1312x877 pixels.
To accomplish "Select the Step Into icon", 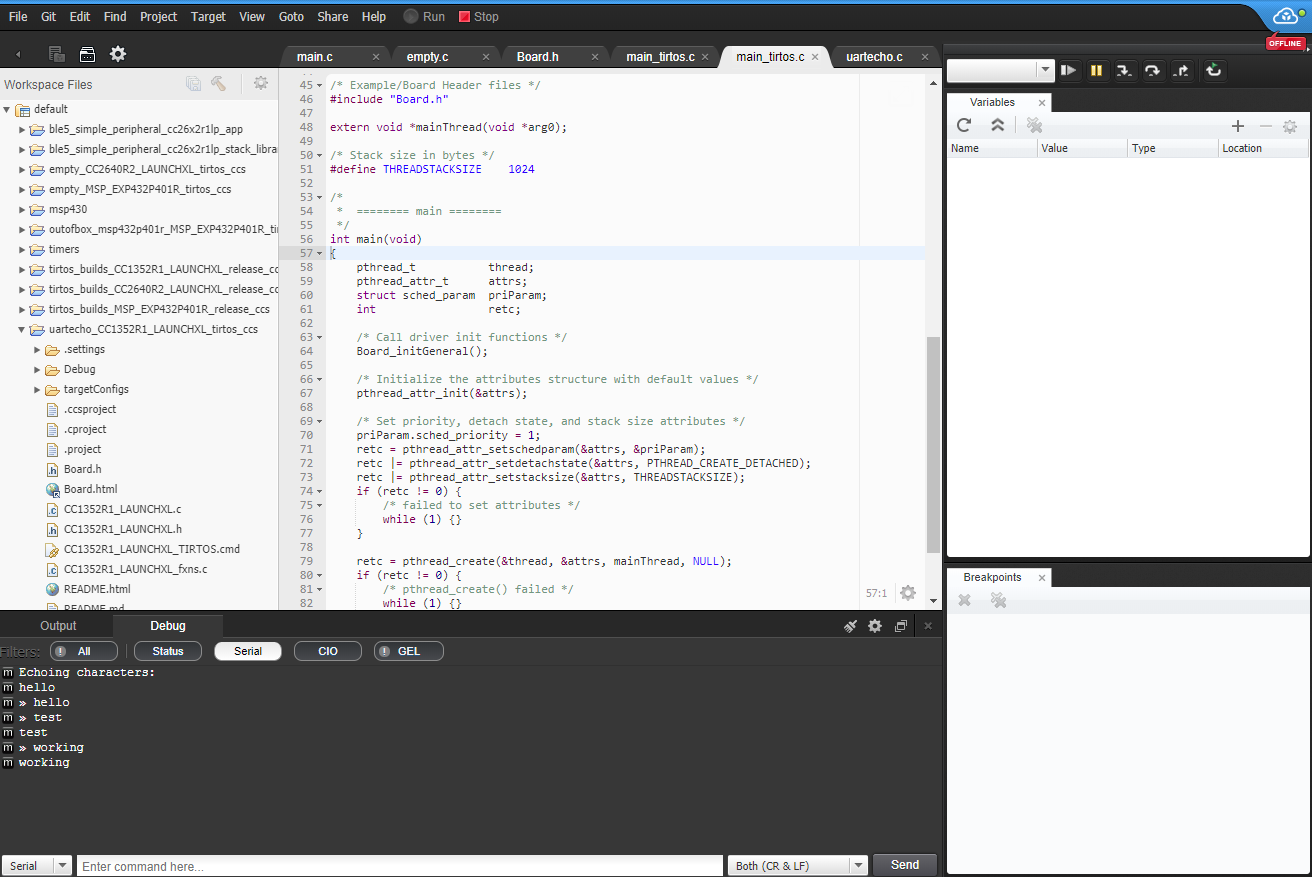I will click(1123, 70).
